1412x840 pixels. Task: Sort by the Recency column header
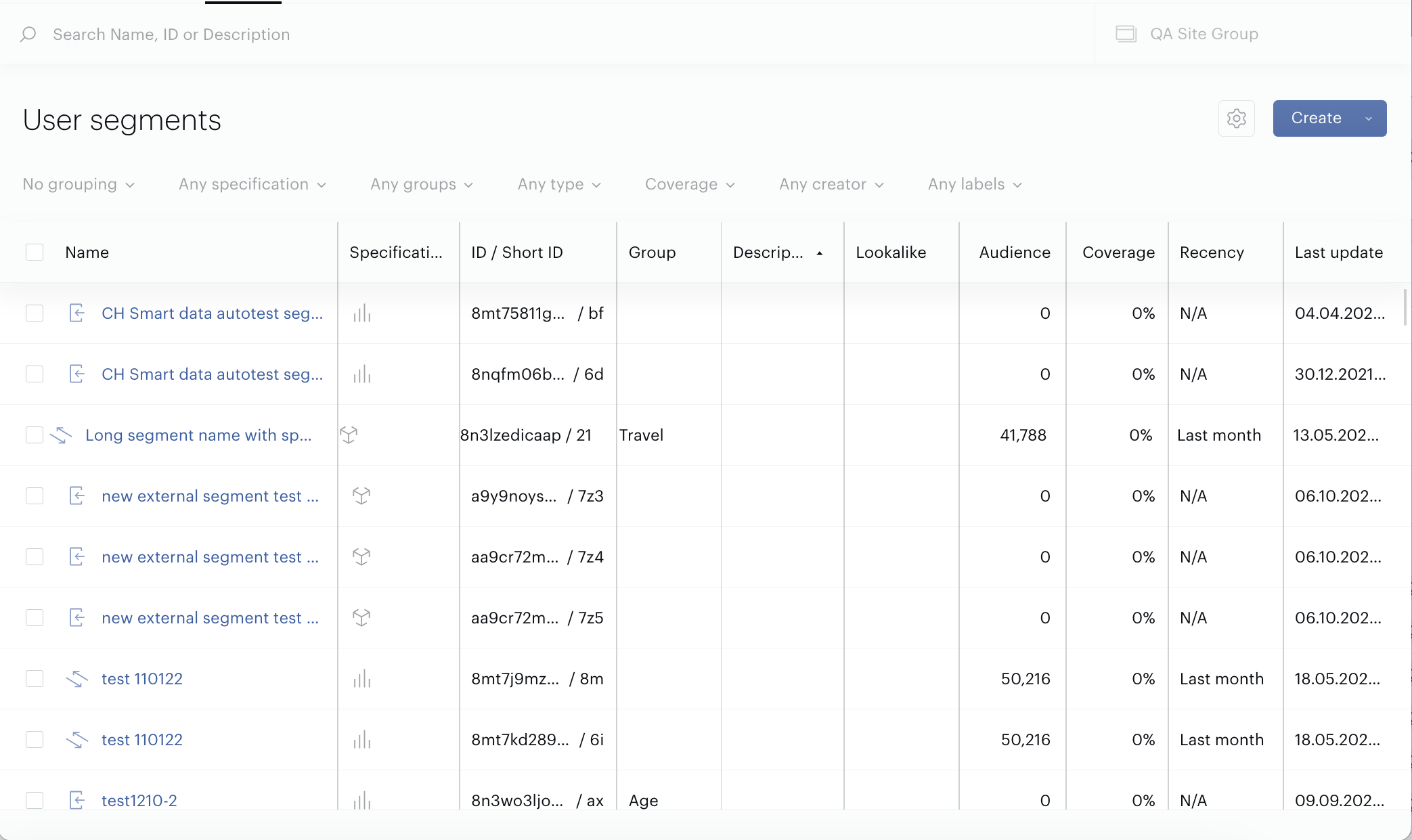[x=1212, y=252]
